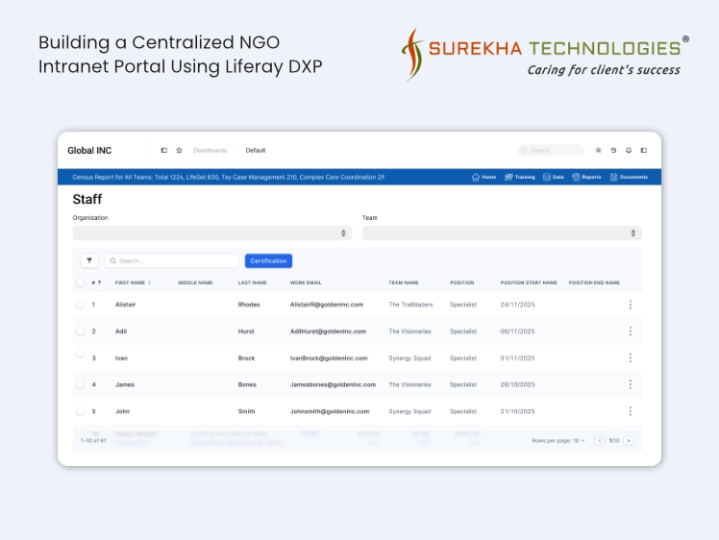The width and height of the screenshot is (719, 540).
Task: Click email IvanBrock@goldeninc.com
Action: point(329,358)
